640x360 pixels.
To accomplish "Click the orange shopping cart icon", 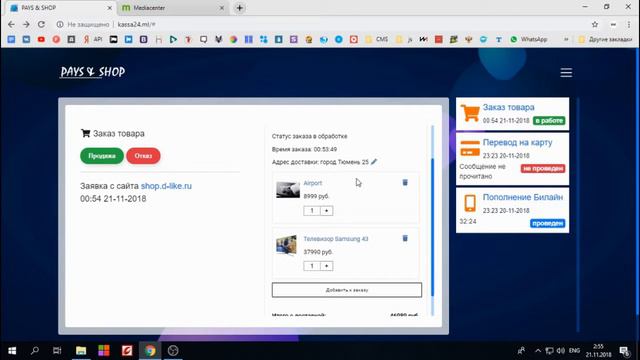I will [x=470, y=113].
